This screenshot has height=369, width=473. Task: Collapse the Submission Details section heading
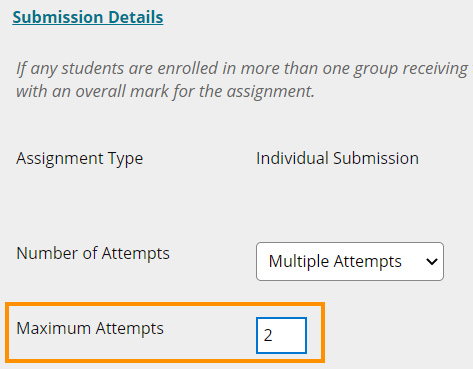point(88,17)
